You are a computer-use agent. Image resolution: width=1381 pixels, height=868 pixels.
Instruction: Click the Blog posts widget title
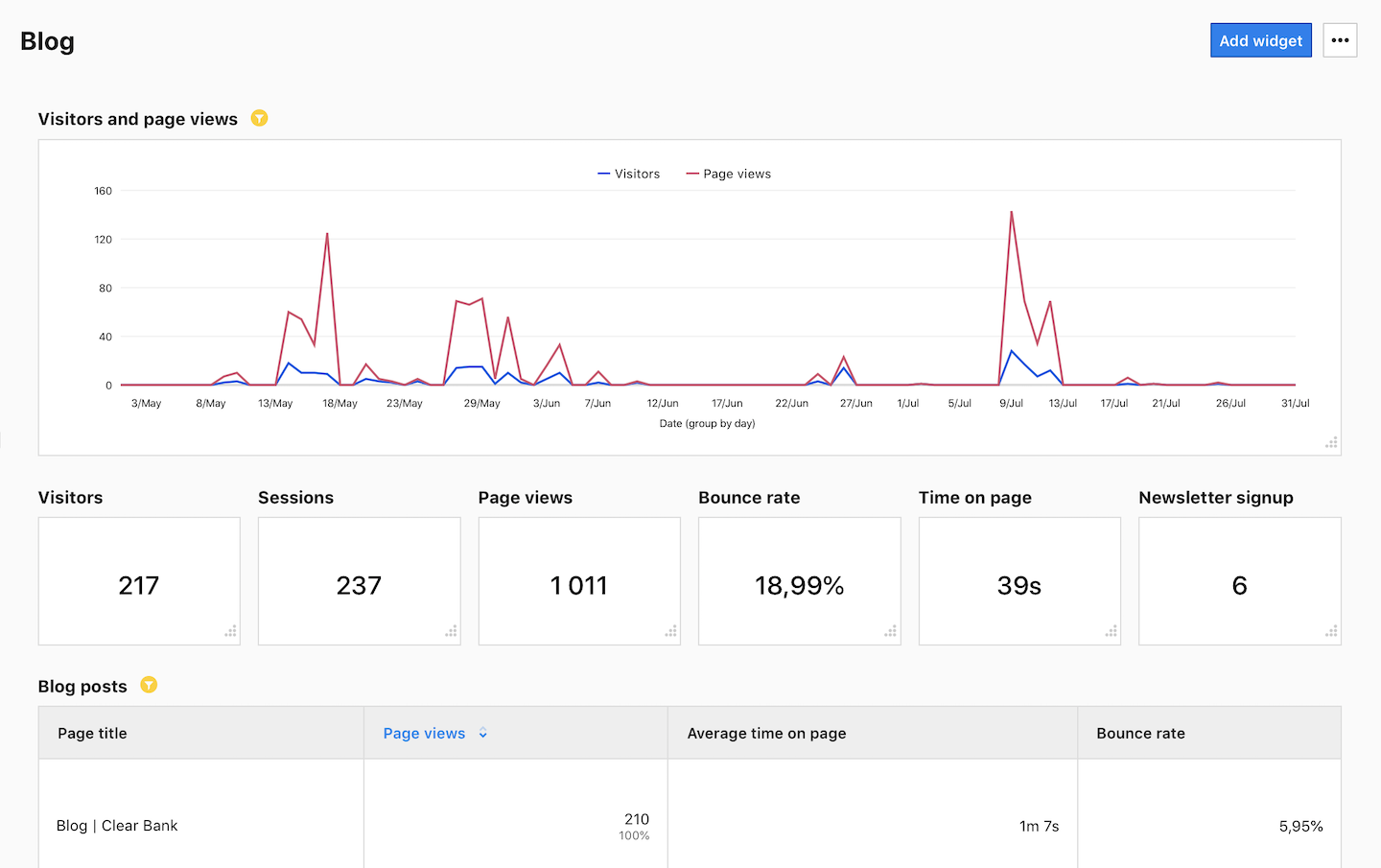(82, 687)
